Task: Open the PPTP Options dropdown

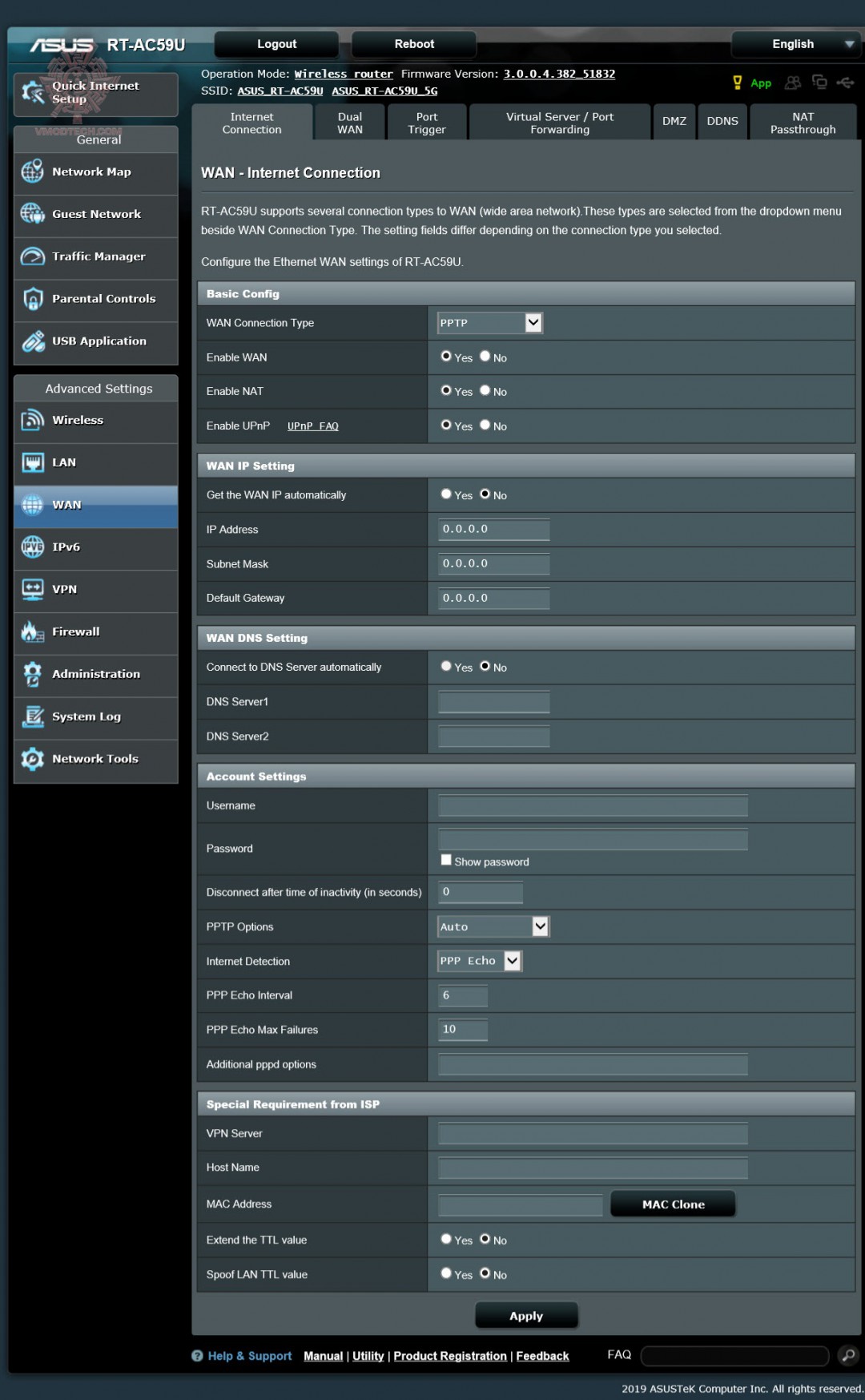Action: point(493,926)
